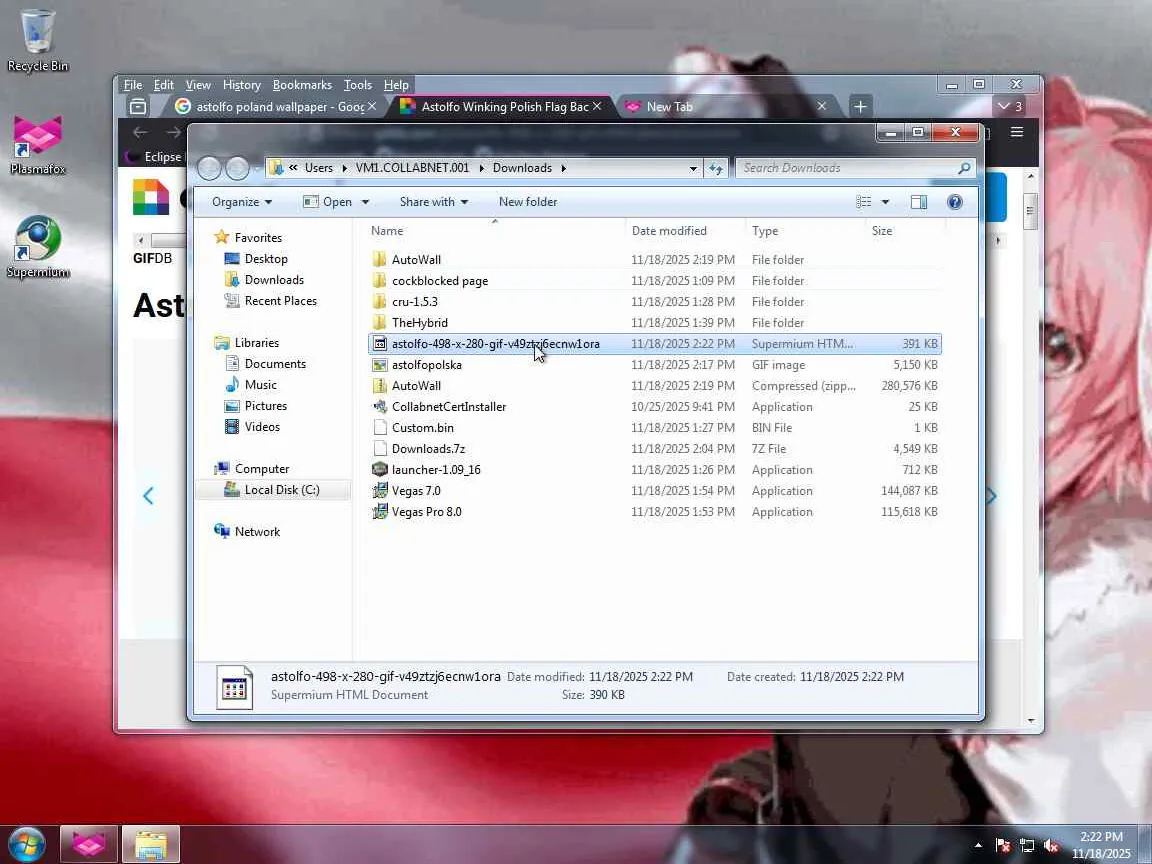Switch to the astolfo poland wallpaper Google tab

point(276,107)
